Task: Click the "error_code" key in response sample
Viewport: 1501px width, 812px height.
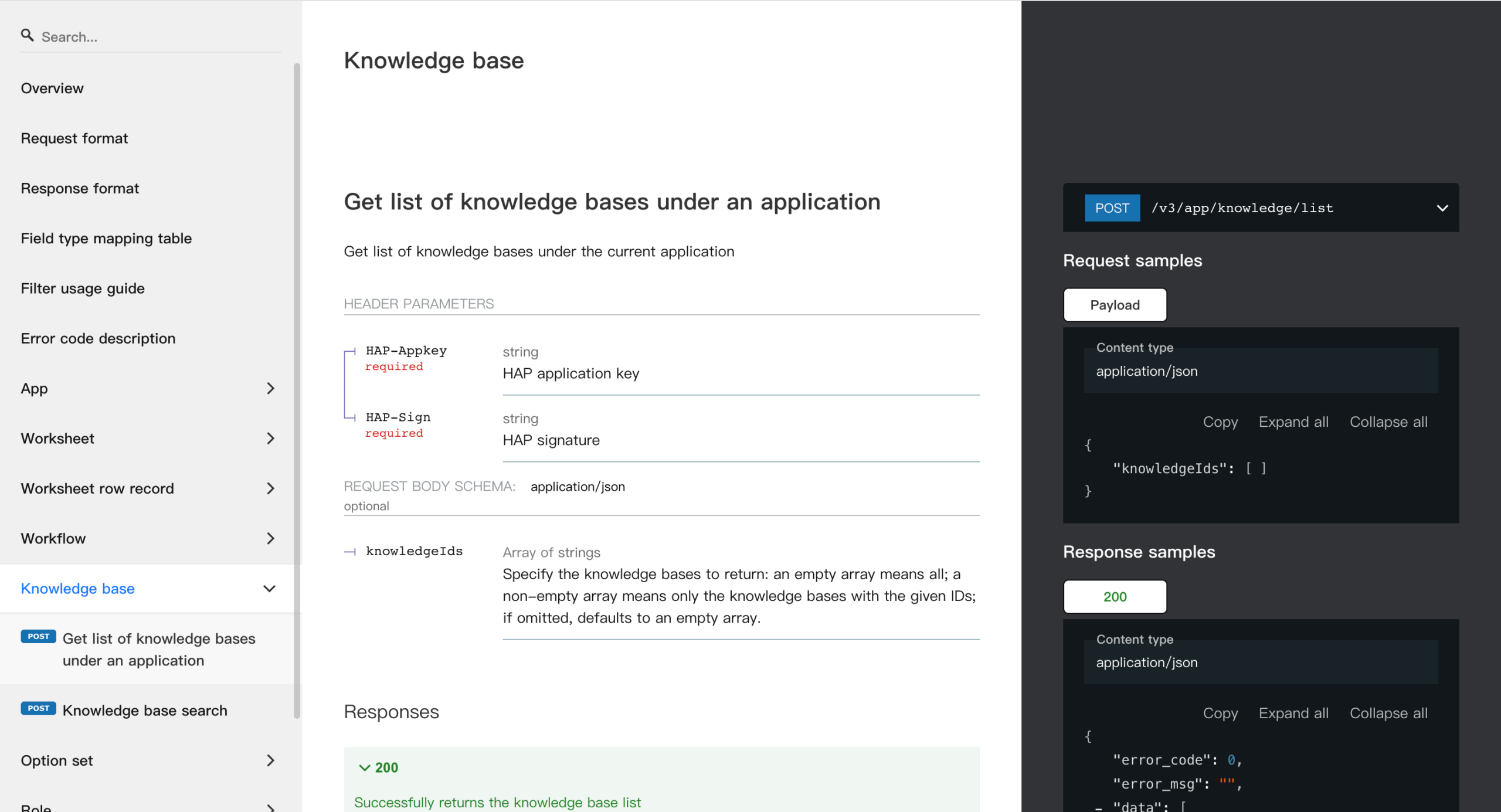Action: 1161,760
